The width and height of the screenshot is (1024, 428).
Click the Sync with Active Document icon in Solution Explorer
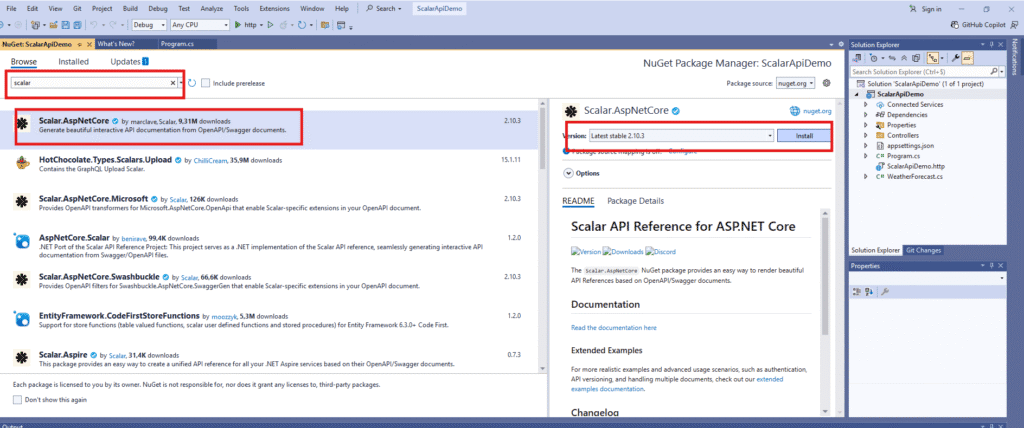pos(892,58)
